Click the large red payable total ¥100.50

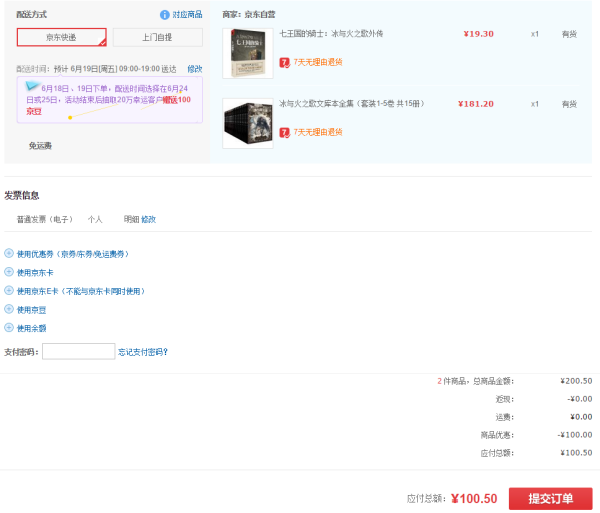pyautogui.click(x=474, y=499)
